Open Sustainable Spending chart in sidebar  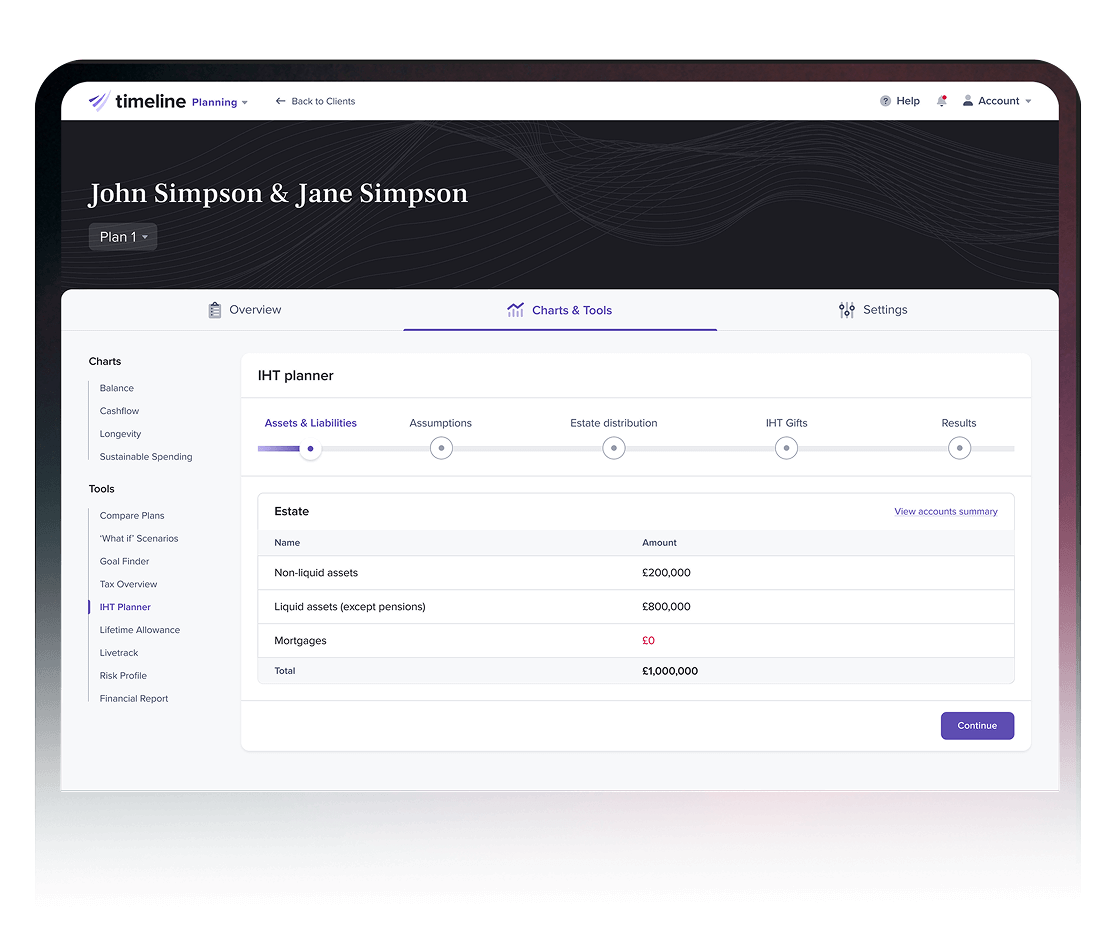pyautogui.click(x=146, y=457)
